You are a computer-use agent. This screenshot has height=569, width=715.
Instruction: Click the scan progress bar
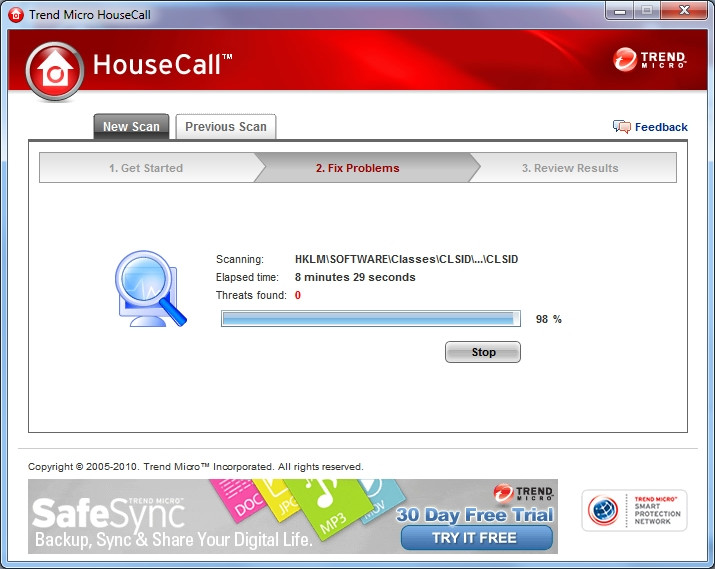pyautogui.click(x=371, y=318)
